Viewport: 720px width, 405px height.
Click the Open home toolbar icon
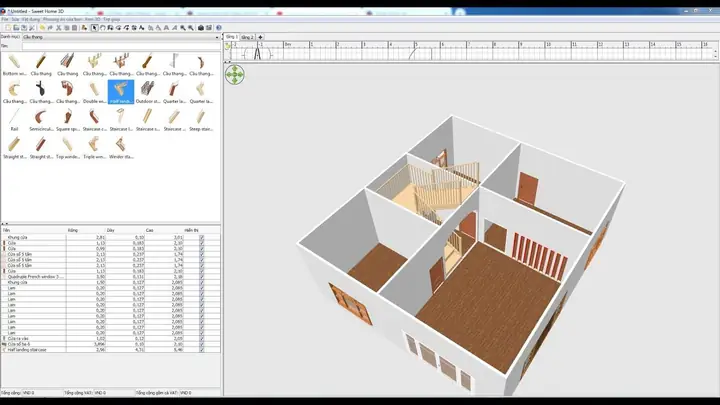click(x=16, y=28)
